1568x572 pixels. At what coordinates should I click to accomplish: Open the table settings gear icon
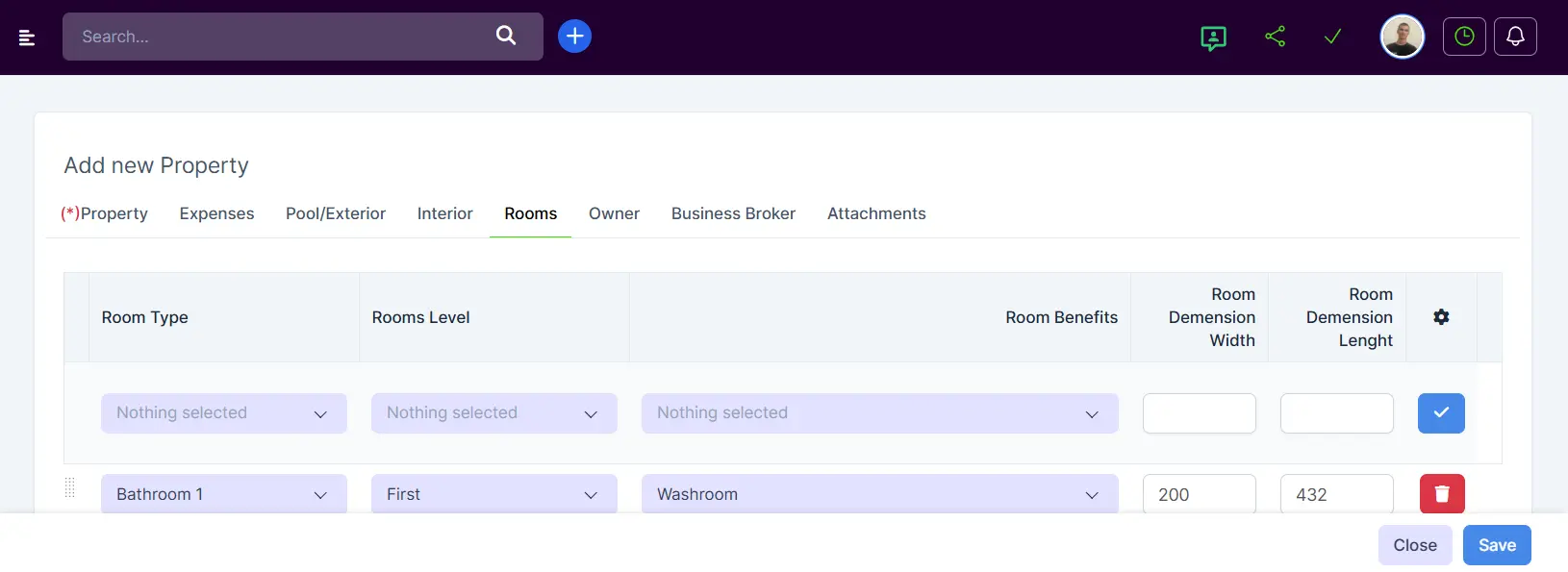1440,317
